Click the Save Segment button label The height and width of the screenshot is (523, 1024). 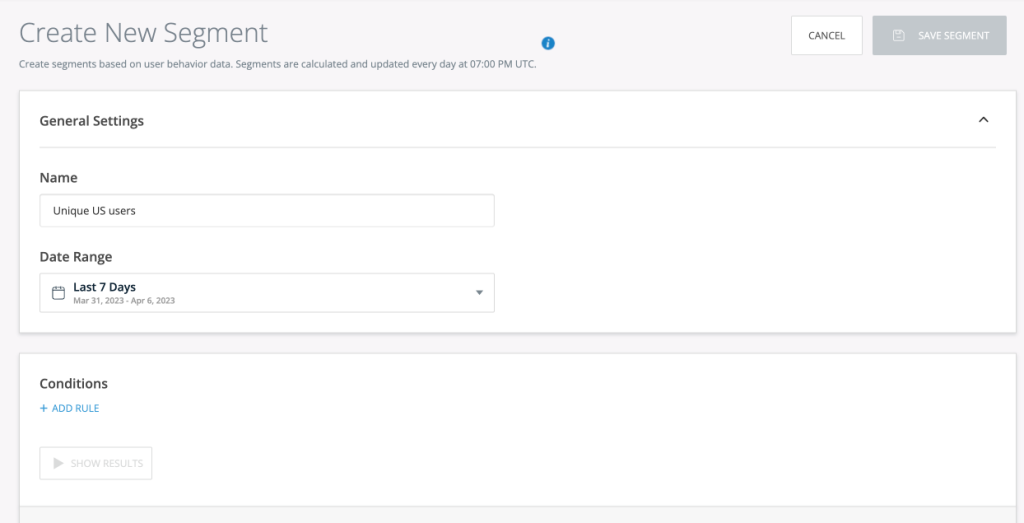(953, 36)
